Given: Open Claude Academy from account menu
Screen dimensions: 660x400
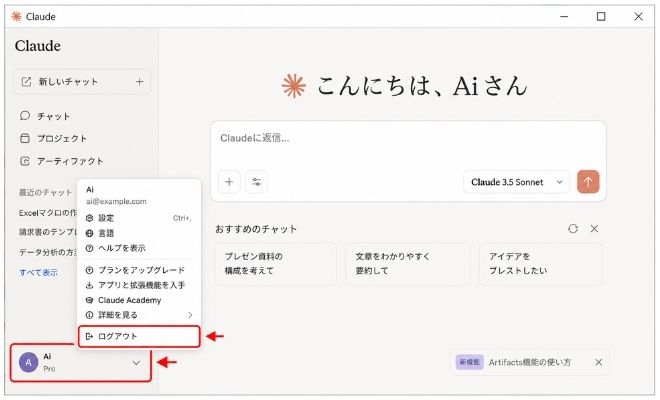Looking at the screenshot, I should (x=139, y=300).
